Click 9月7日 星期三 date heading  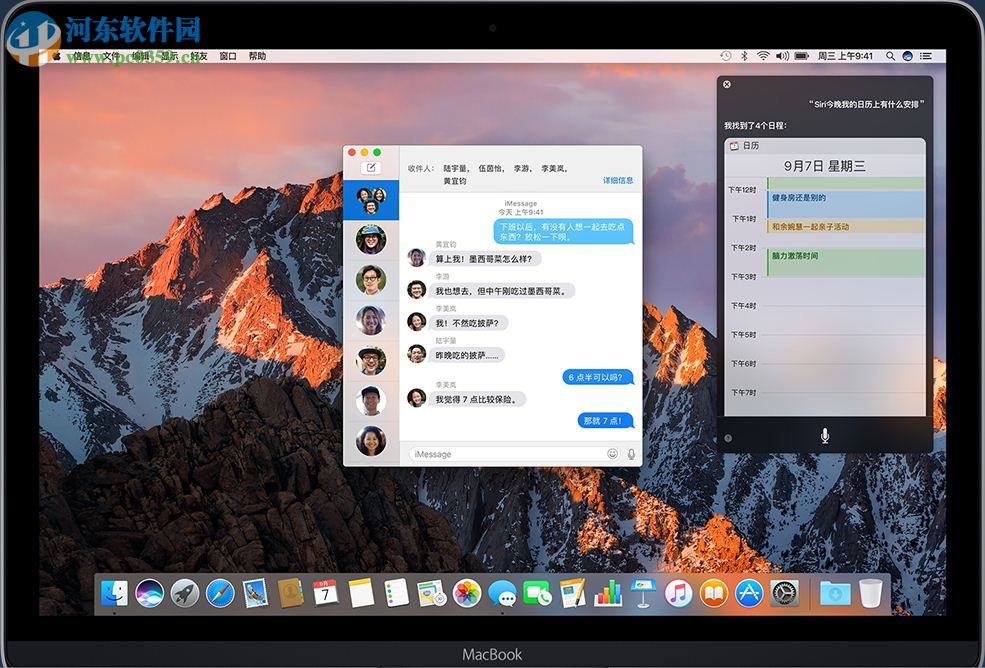point(824,166)
